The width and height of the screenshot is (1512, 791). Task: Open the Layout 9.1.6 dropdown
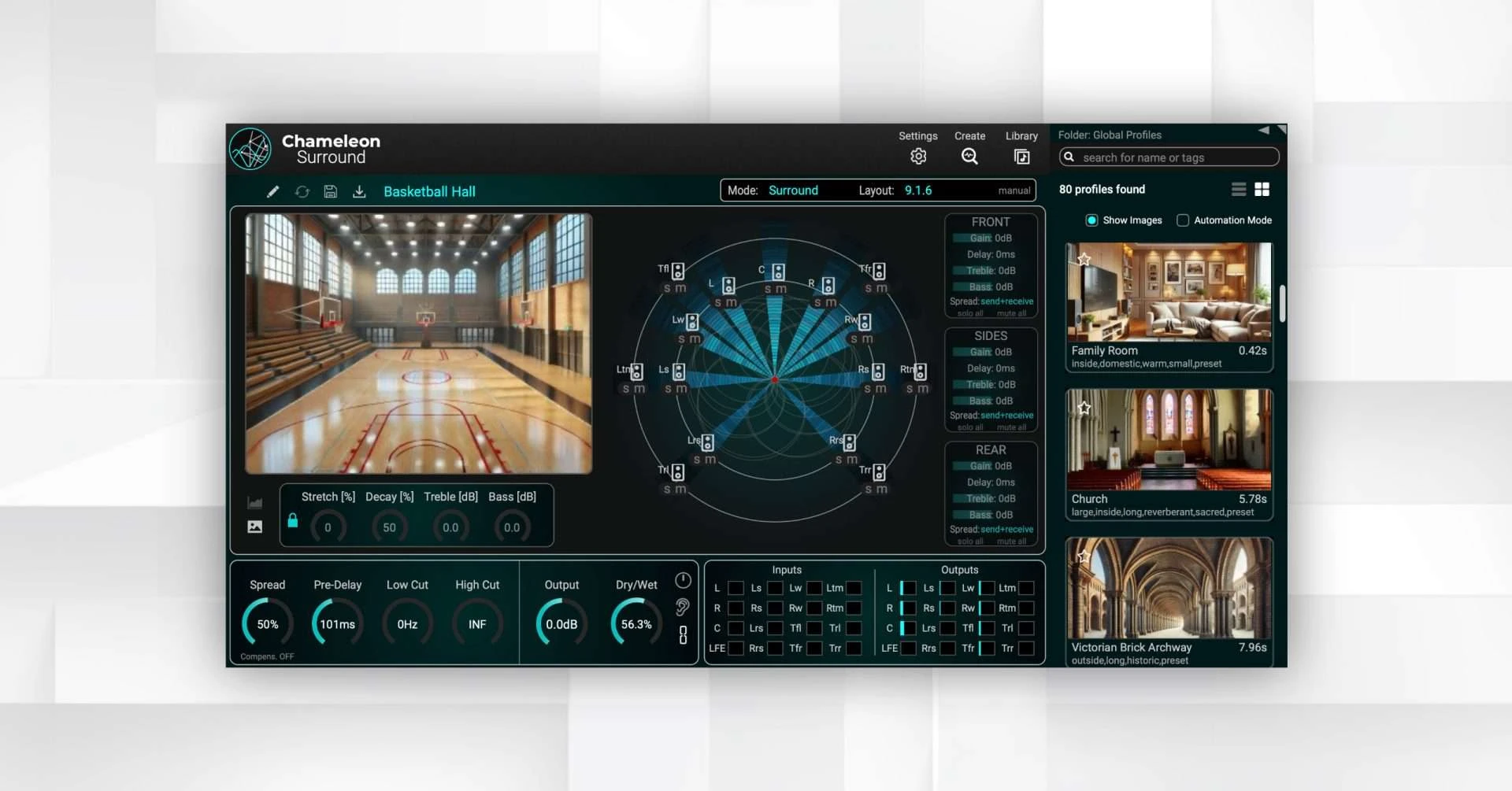918,190
